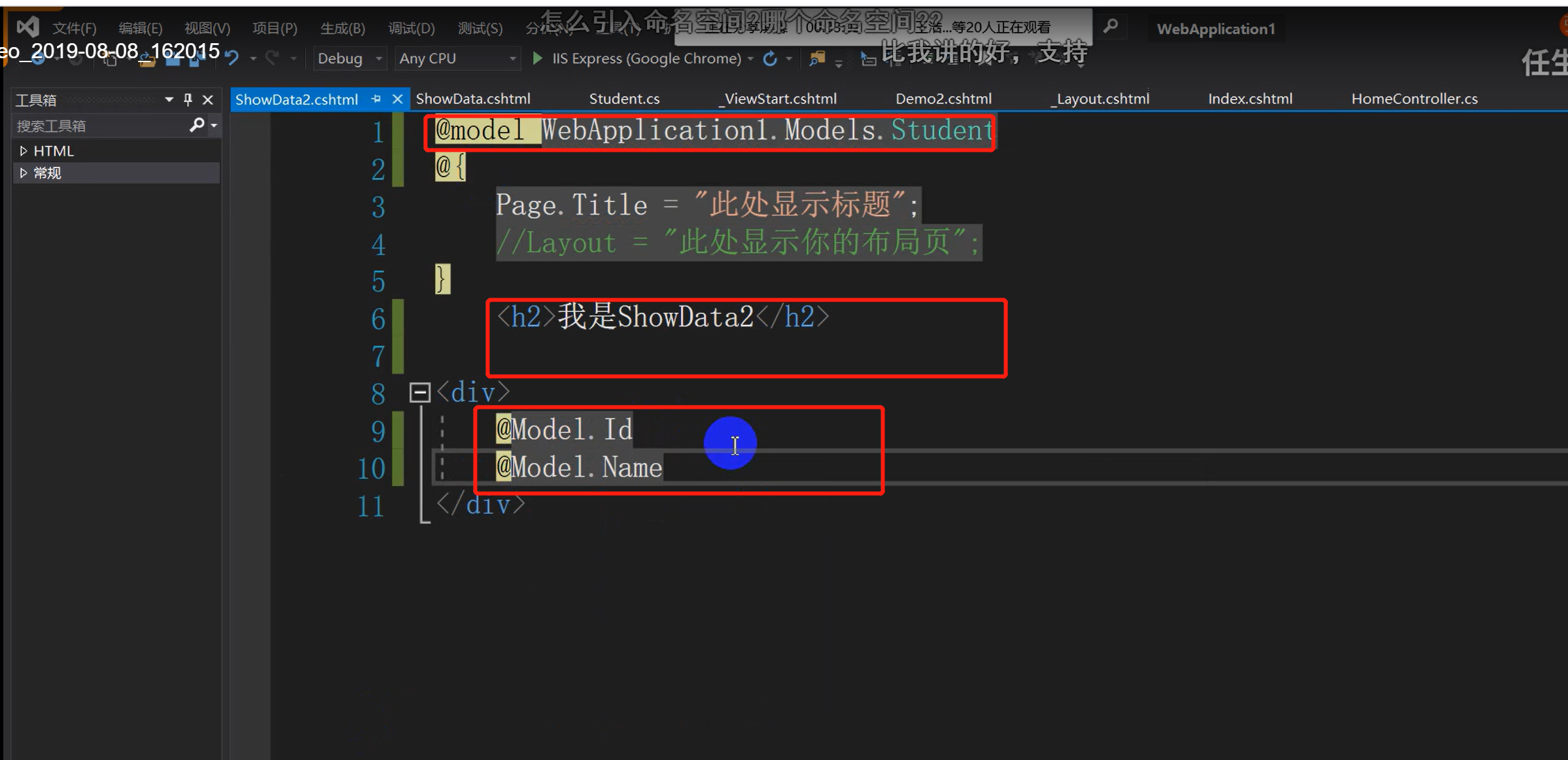Click the Redo arrow icon
The height and width of the screenshot is (760, 1568).
pyautogui.click(x=273, y=59)
